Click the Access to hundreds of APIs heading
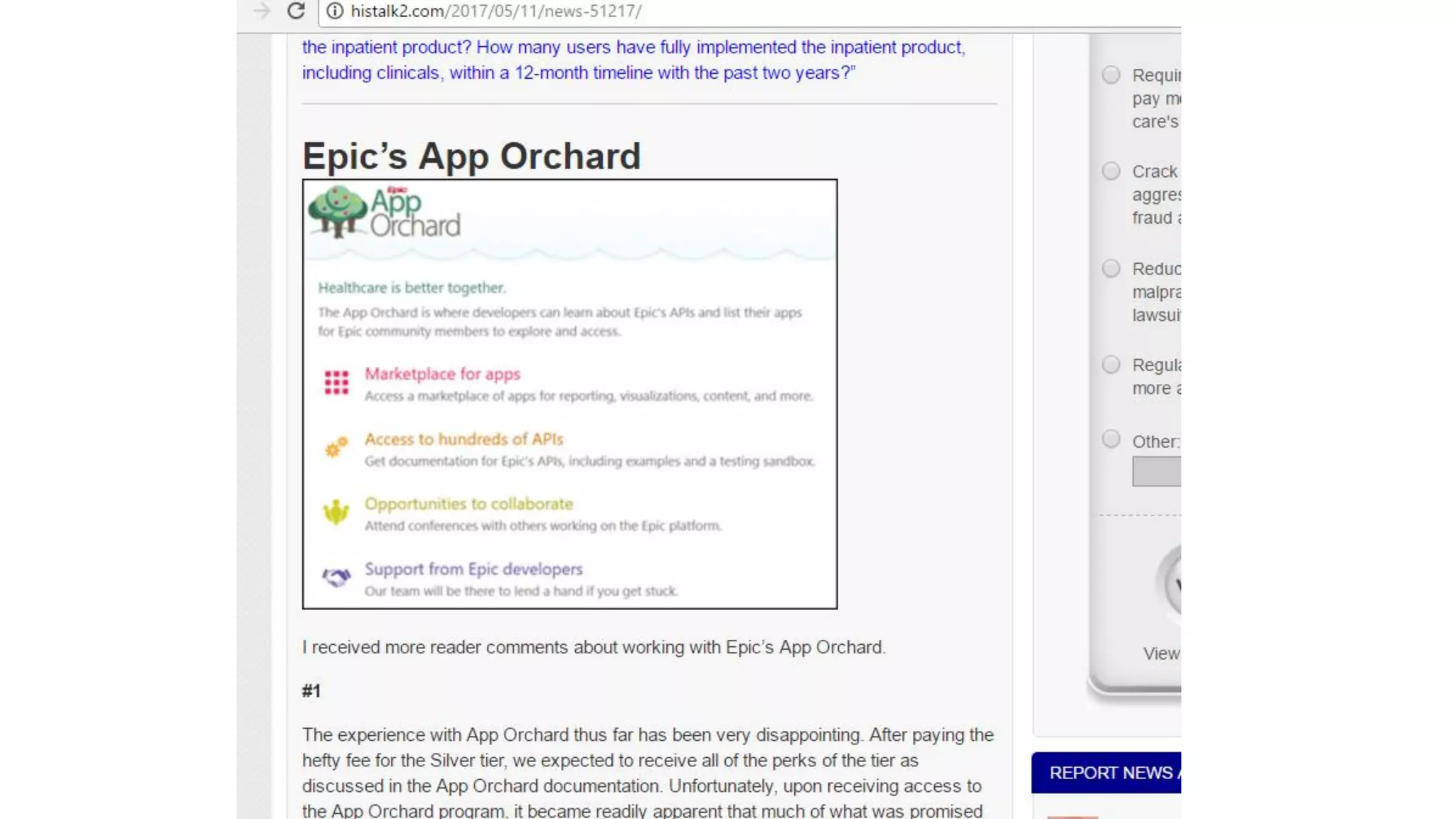 [x=464, y=439]
